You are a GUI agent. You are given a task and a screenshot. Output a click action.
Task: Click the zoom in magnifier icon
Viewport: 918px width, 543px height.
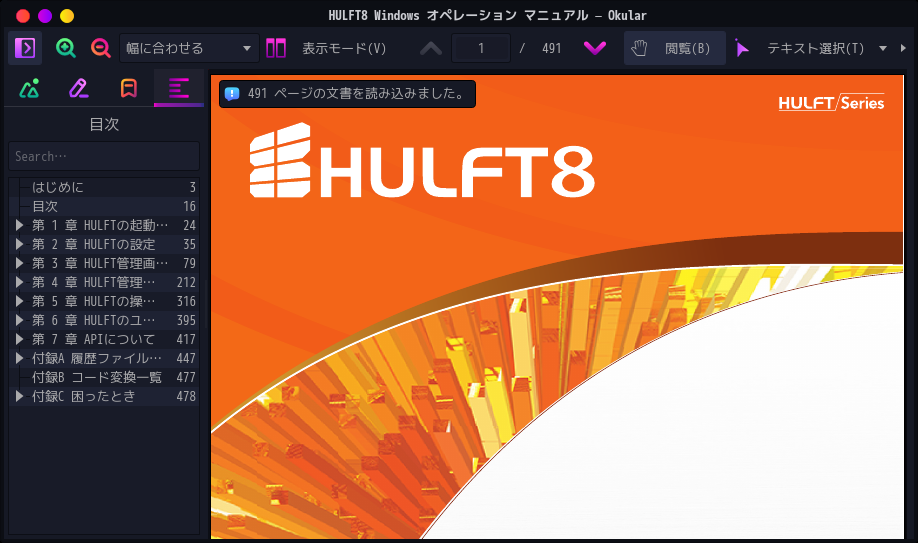tap(66, 48)
